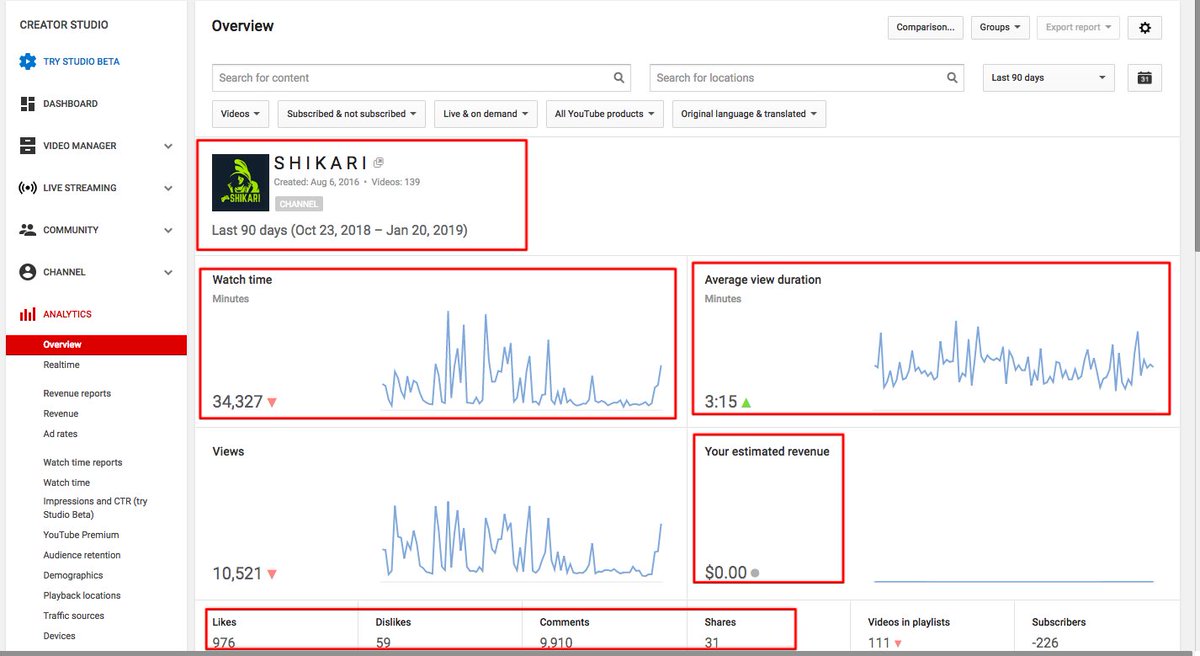Open the Ad rates report

click(60, 434)
